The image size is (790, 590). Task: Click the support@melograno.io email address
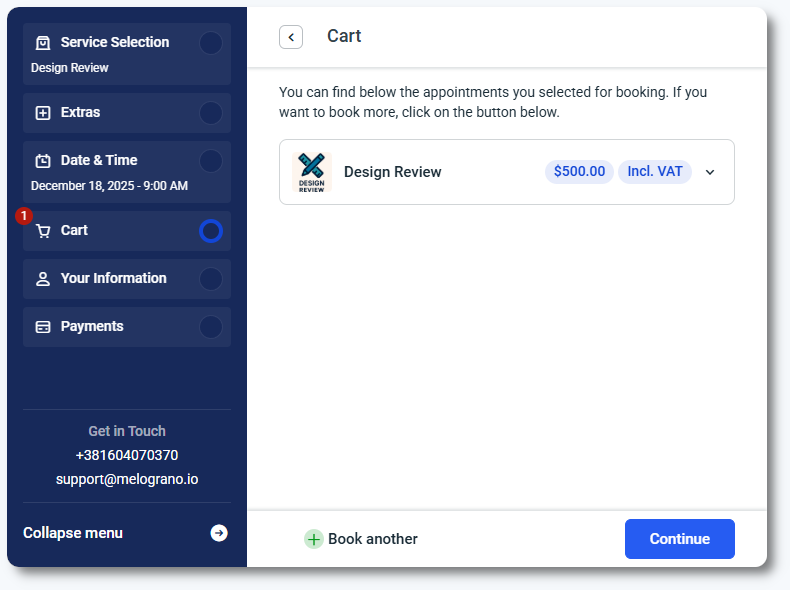pos(127,479)
